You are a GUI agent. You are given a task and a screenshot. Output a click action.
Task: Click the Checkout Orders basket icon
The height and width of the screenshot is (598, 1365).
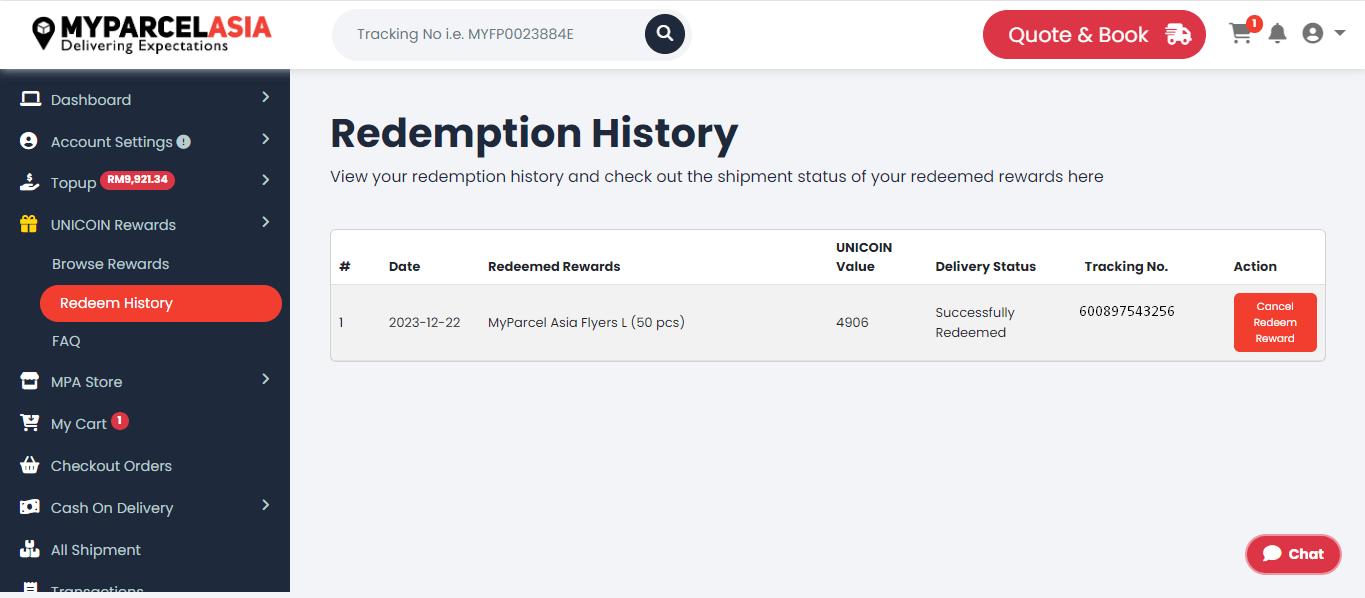30,465
